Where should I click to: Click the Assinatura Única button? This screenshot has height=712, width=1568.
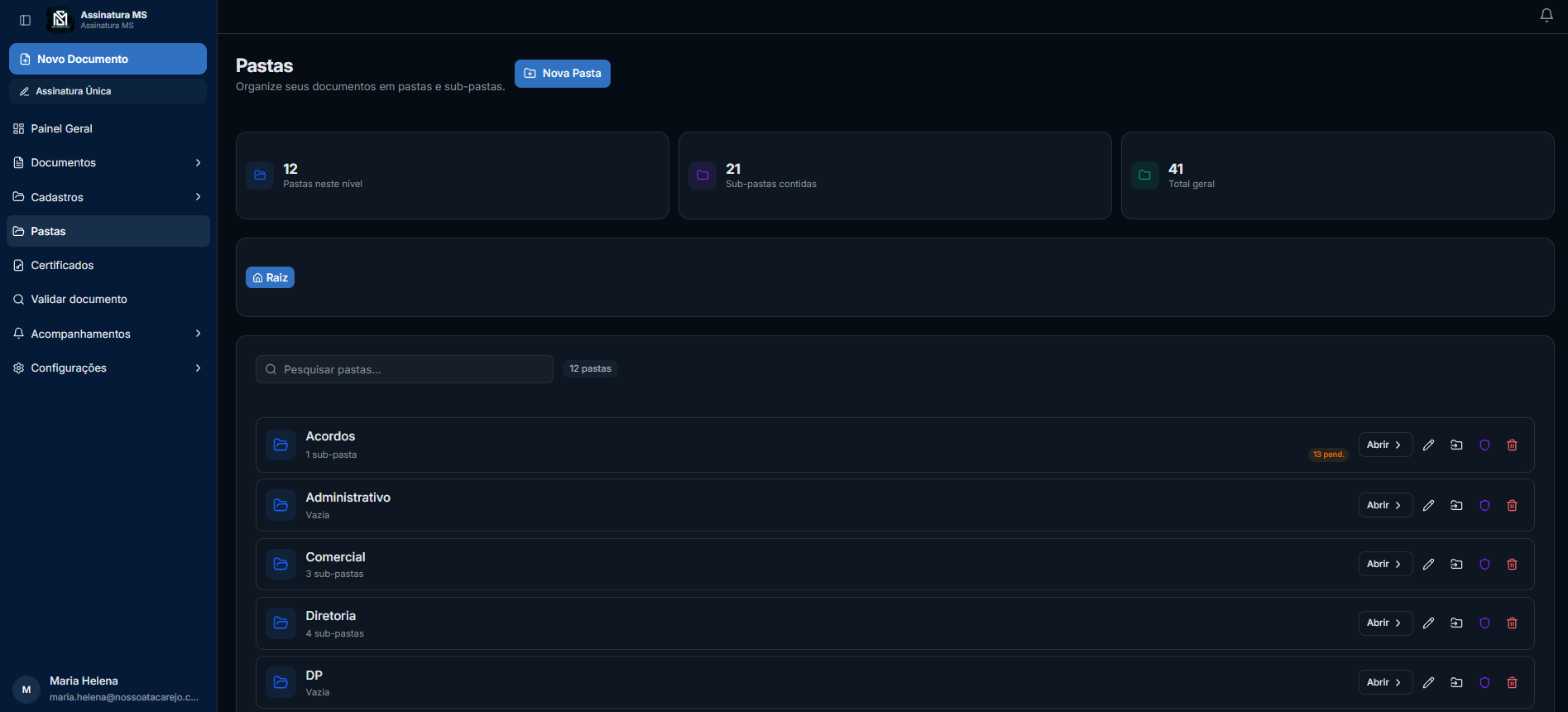pyautogui.click(x=108, y=91)
